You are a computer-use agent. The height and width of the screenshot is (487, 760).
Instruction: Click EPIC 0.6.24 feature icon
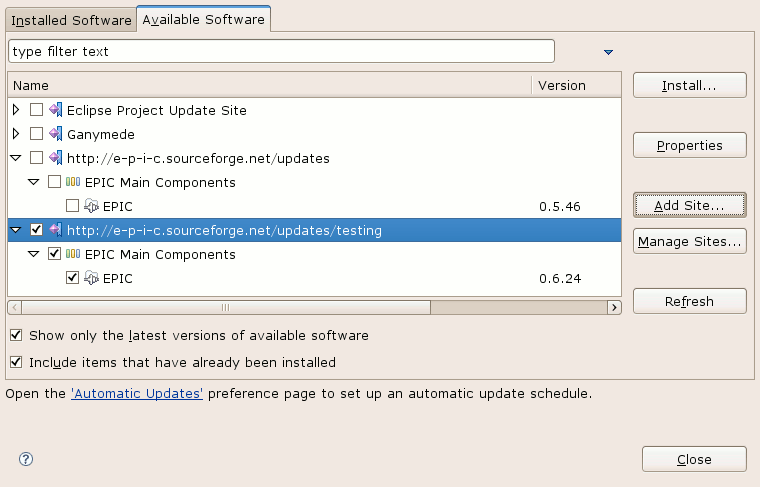(91, 278)
